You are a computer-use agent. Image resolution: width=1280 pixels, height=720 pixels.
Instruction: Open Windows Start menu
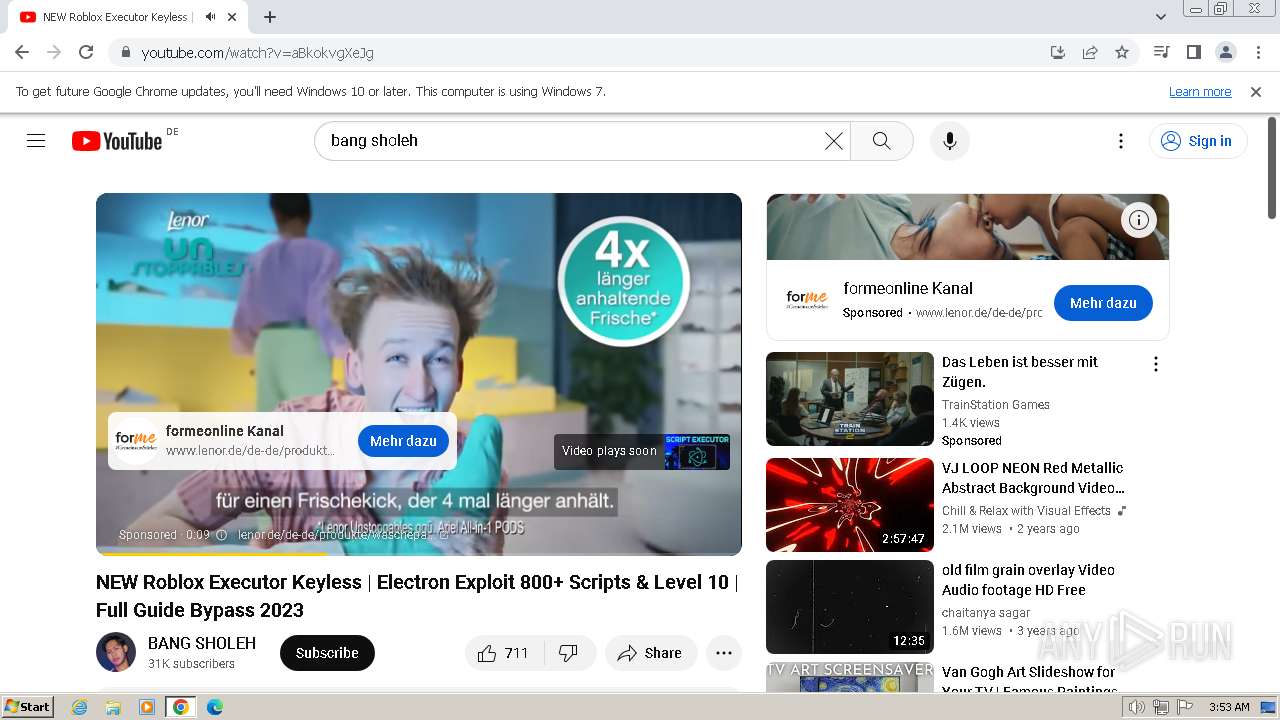[x=28, y=706]
